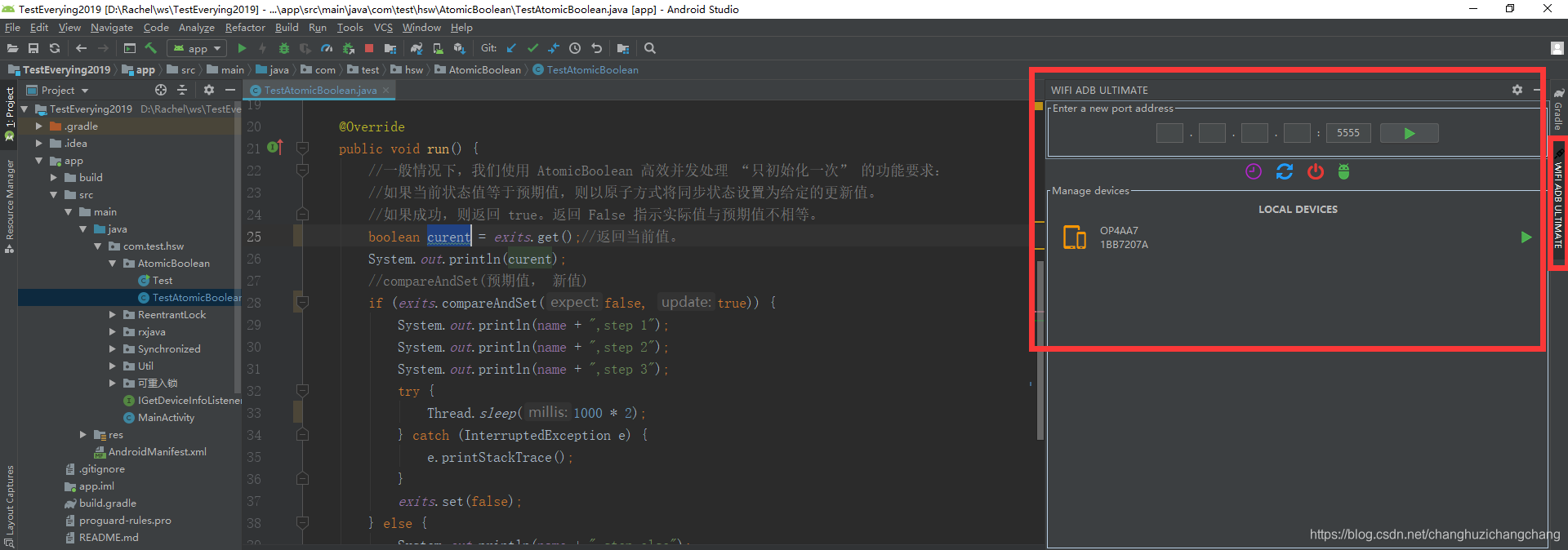Search everywhere with the magnifier icon
Image resolution: width=1568 pixels, height=550 pixels.
pyautogui.click(x=650, y=48)
